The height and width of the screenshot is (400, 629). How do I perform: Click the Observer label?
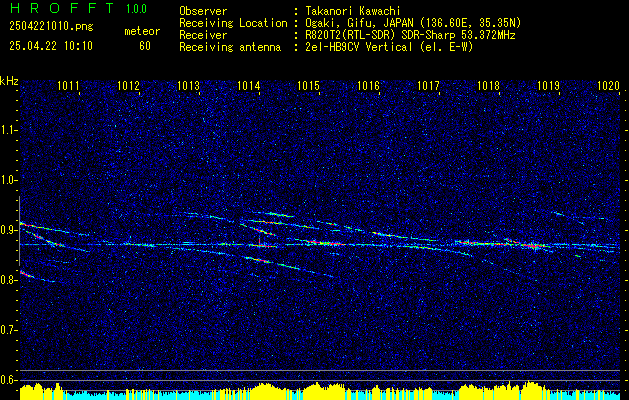pyautogui.click(x=203, y=11)
